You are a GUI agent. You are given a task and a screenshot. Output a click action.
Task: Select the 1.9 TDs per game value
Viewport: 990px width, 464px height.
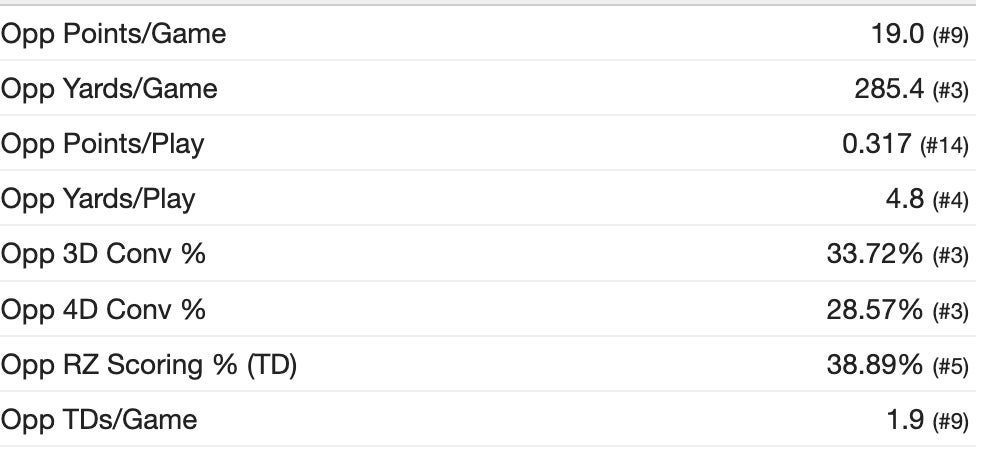tap(906, 420)
